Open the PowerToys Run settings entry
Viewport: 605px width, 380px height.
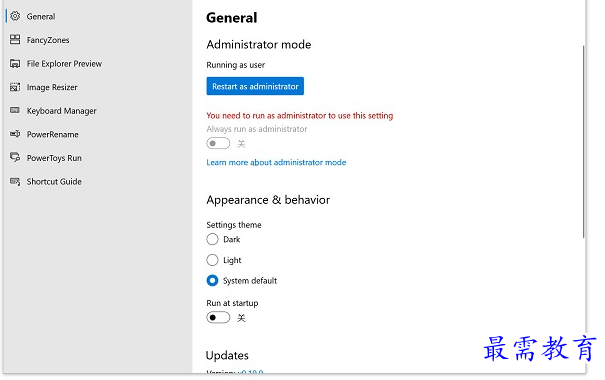pos(54,158)
